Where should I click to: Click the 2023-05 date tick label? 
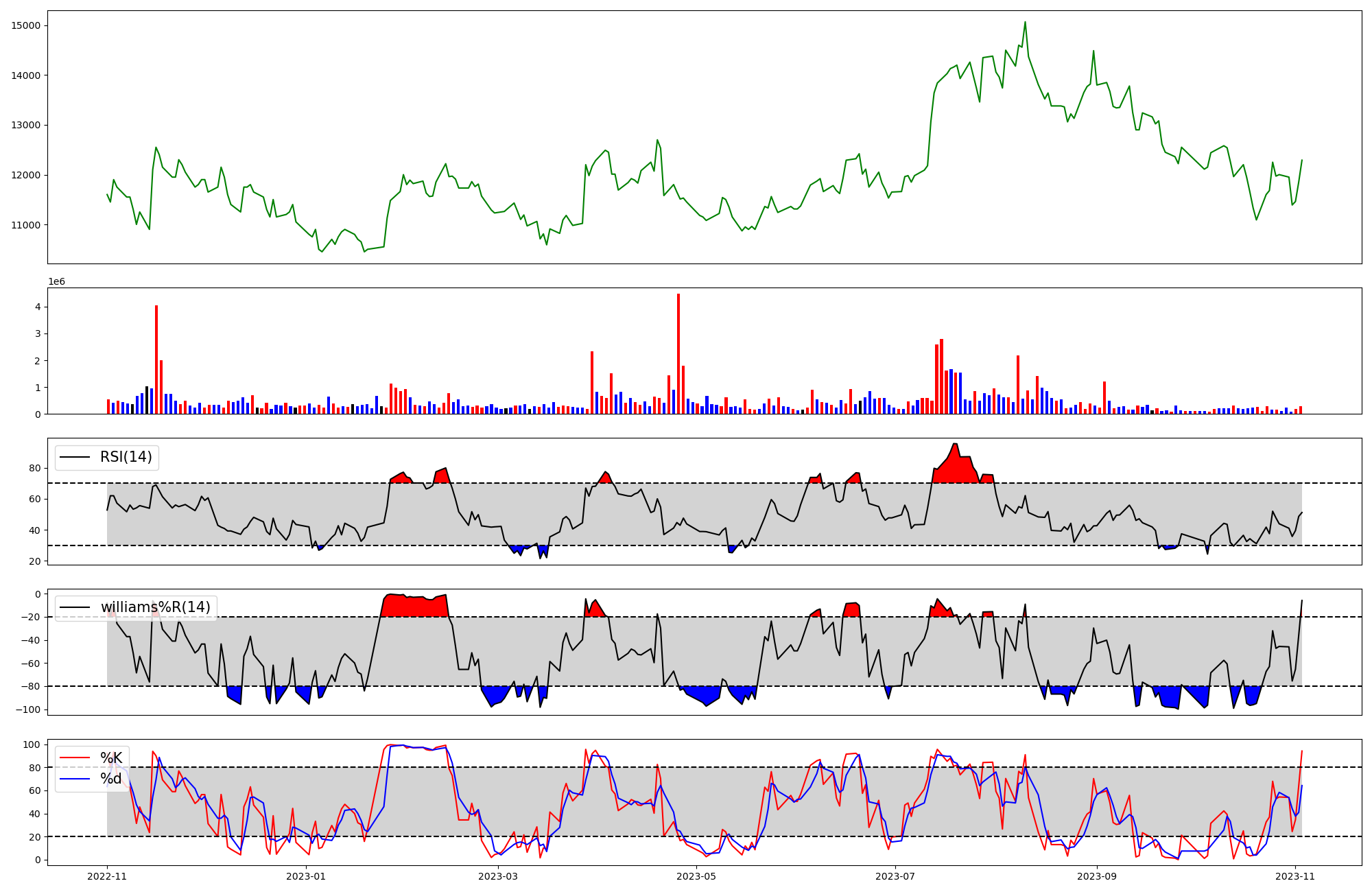coord(696,876)
